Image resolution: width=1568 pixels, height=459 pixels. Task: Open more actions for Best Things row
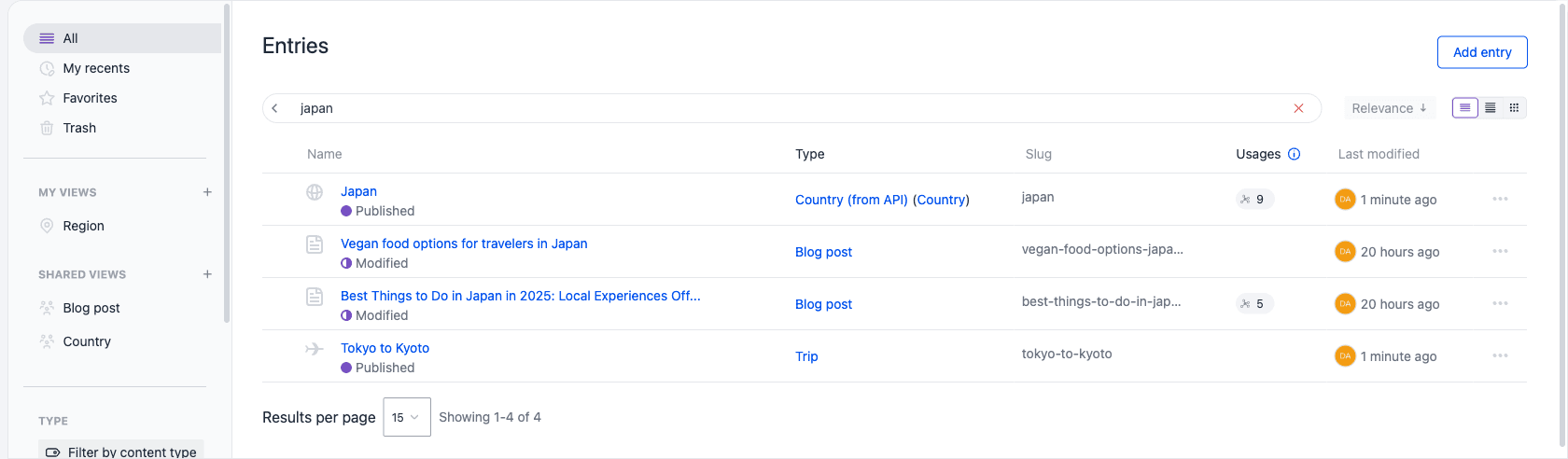(x=1500, y=303)
